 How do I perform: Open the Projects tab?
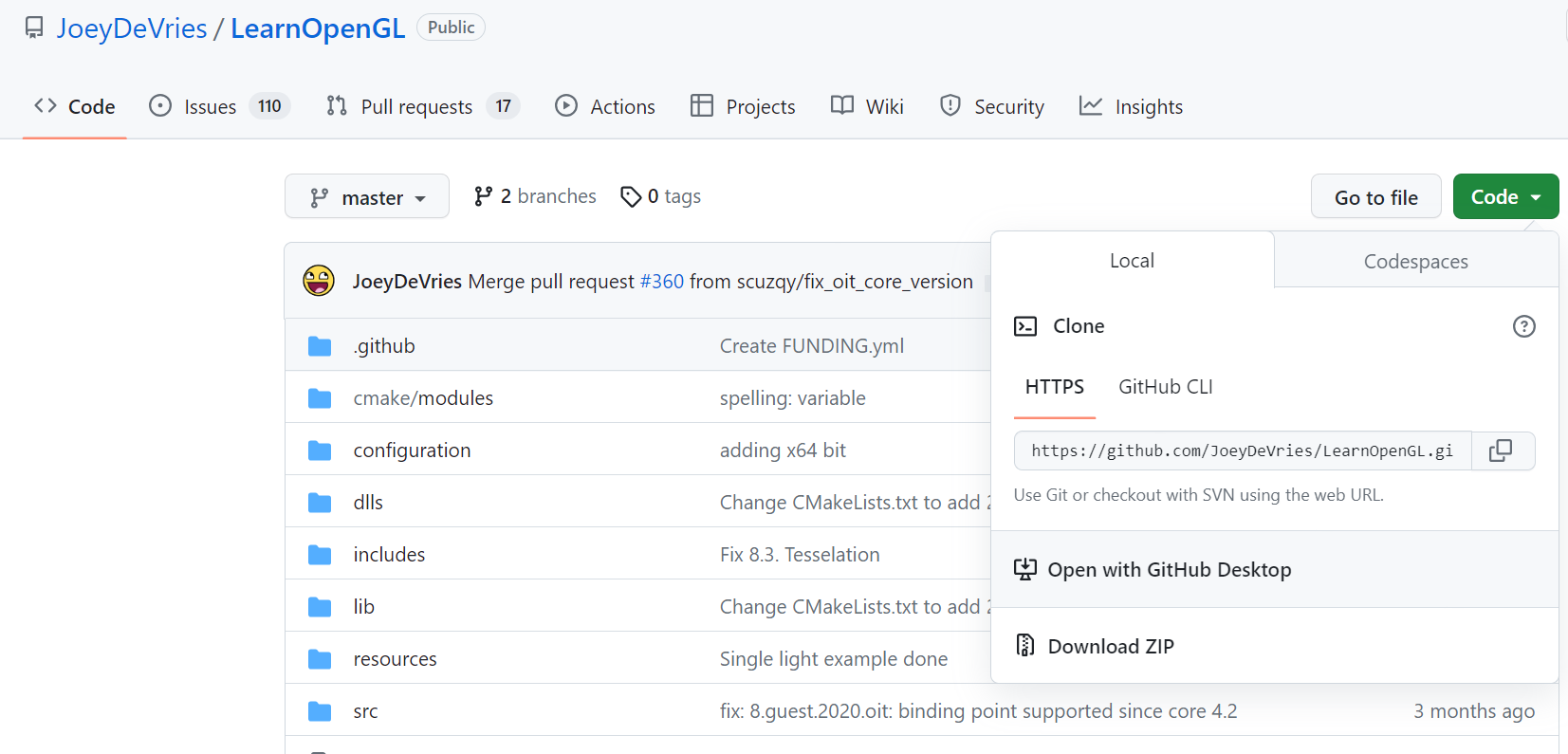[x=743, y=106]
